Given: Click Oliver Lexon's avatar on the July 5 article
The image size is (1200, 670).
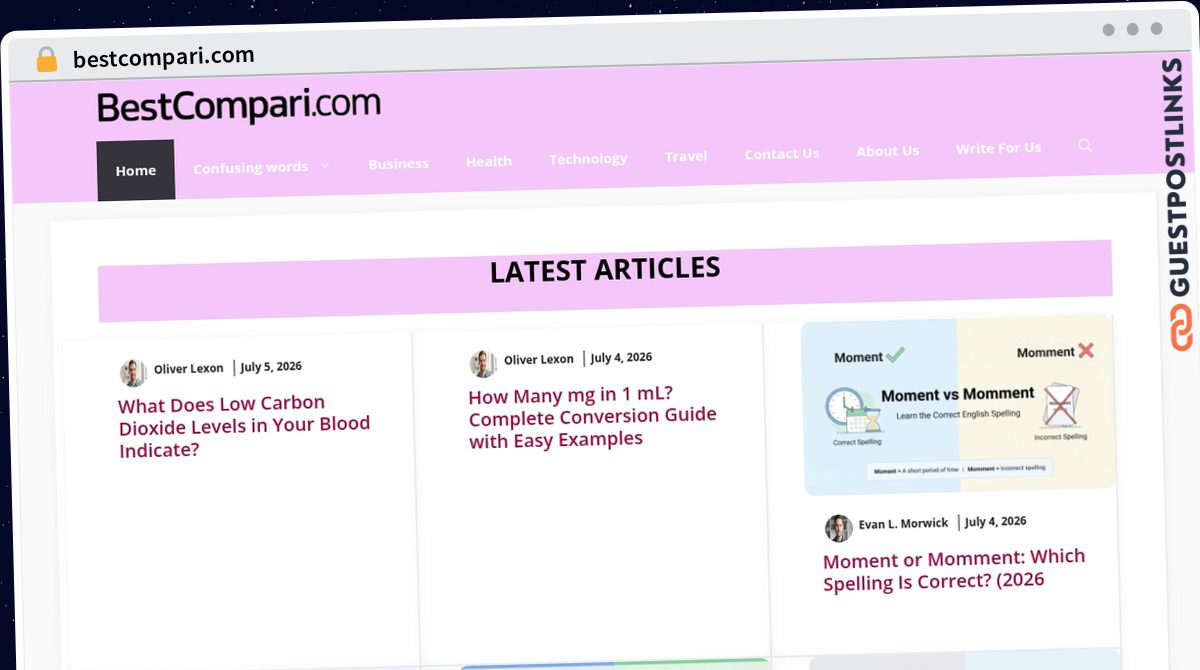Looking at the screenshot, I should pyautogui.click(x=133, y=373).
